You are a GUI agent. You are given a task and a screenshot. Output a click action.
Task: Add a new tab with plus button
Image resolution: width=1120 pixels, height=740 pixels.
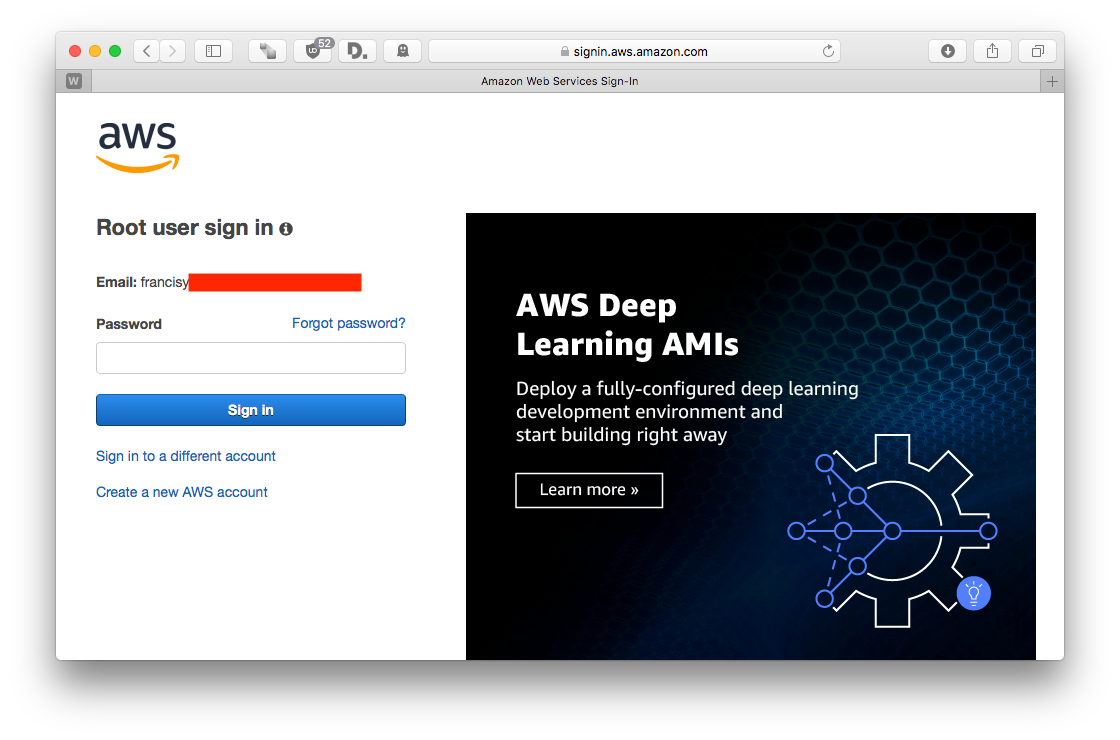(1052, 81)
